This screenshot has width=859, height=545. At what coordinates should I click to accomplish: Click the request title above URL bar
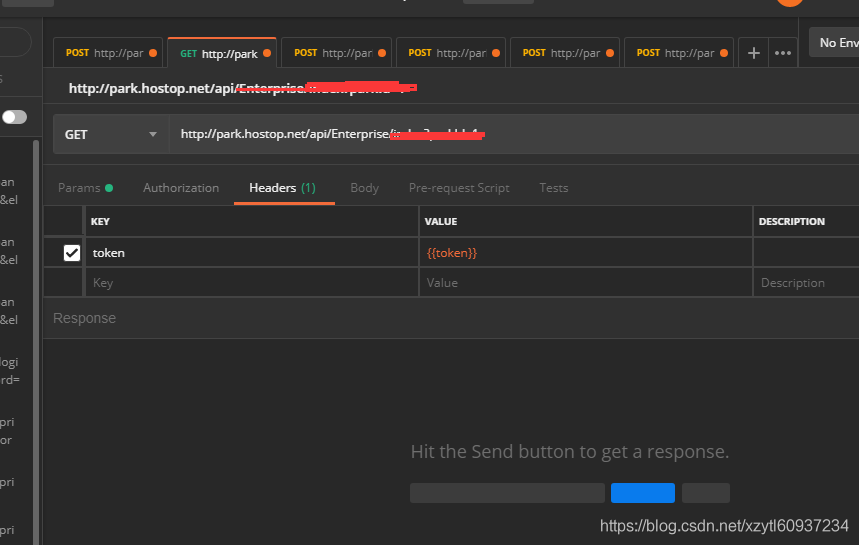pyautogui.click(x=243, y=88)
